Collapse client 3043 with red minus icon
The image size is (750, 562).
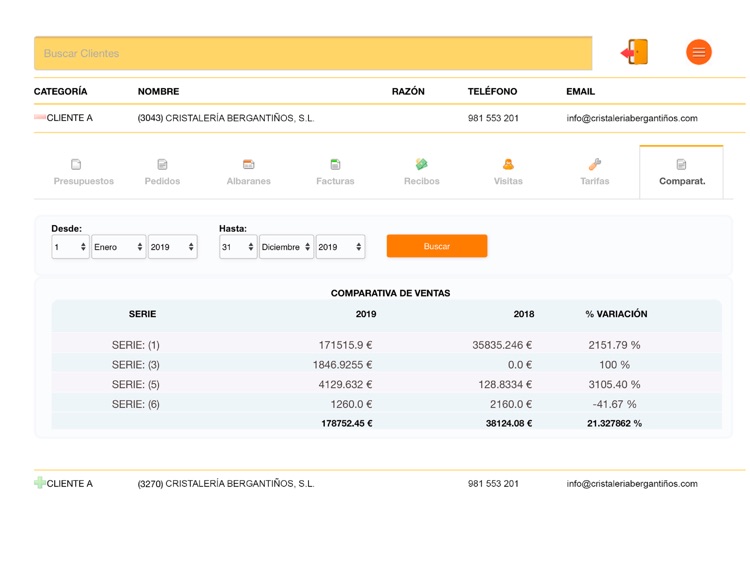pos(40,117)
